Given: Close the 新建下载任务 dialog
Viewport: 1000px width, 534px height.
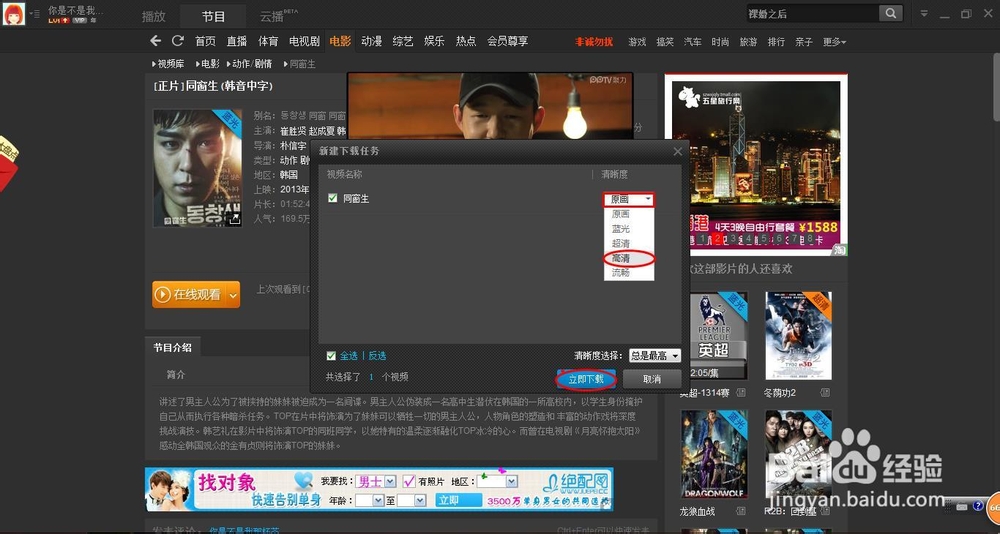Looking at the screenshot, I should coord(677,151).
